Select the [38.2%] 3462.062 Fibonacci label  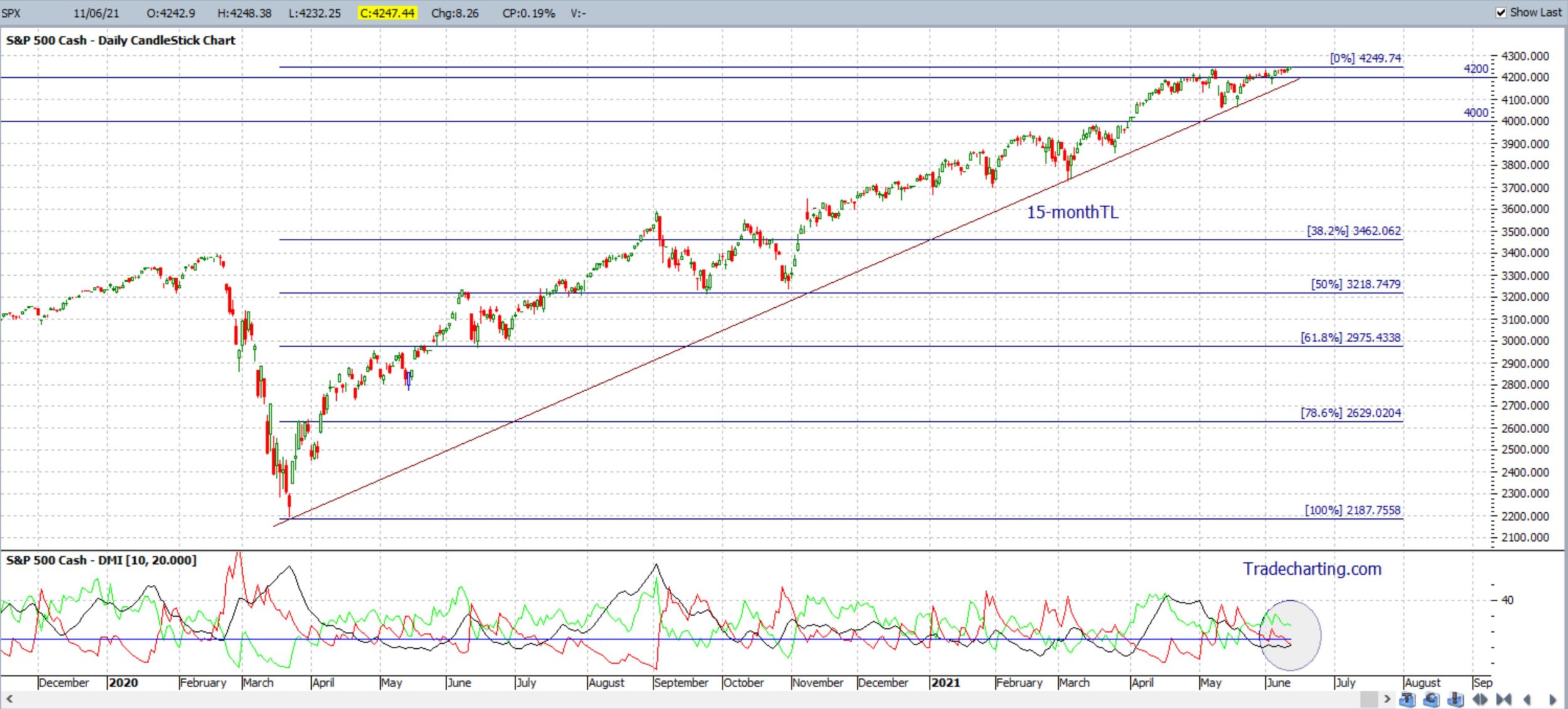pos(1353,231)
